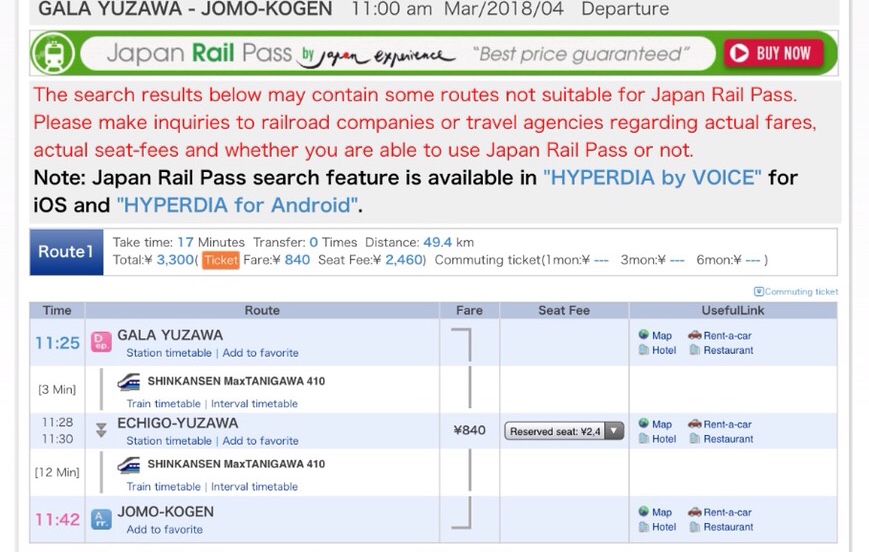The height and width of the screenshot is (552, 869).
Task: Open Rent-a-car link for GALA YUZAWA
Action: click(x=728, y=336)
